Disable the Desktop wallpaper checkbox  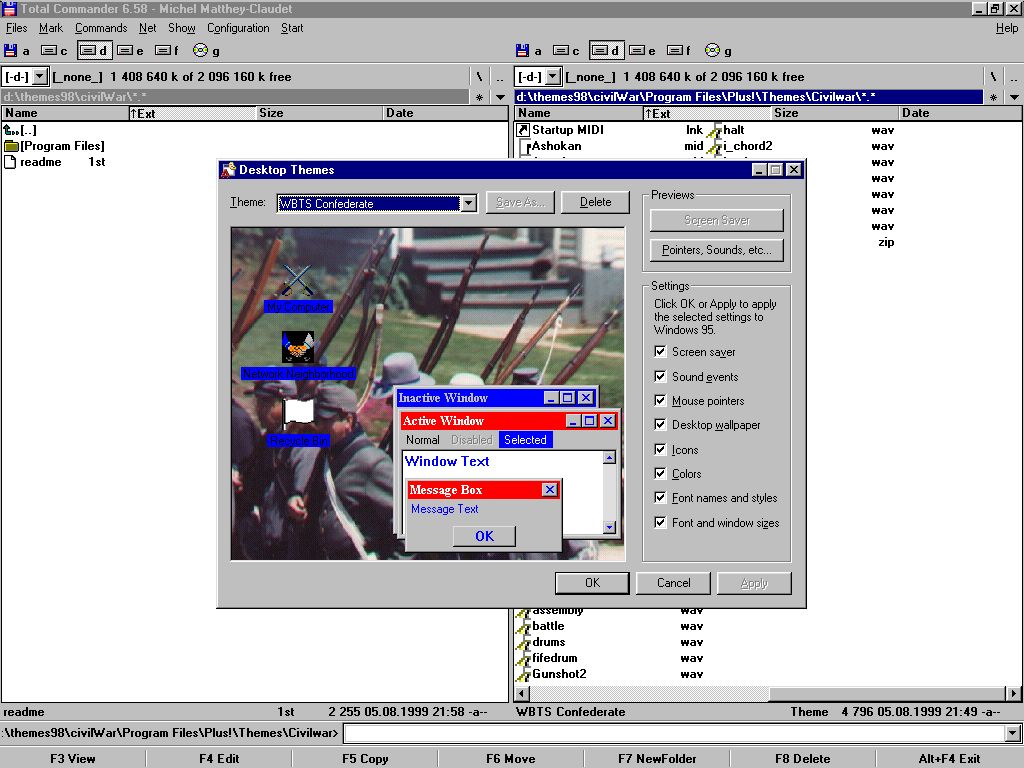(660, 425)
